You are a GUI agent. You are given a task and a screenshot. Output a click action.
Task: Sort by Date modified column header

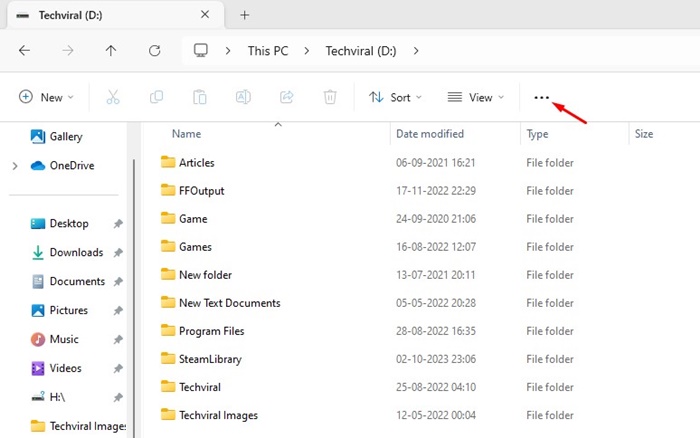[430, 134]
